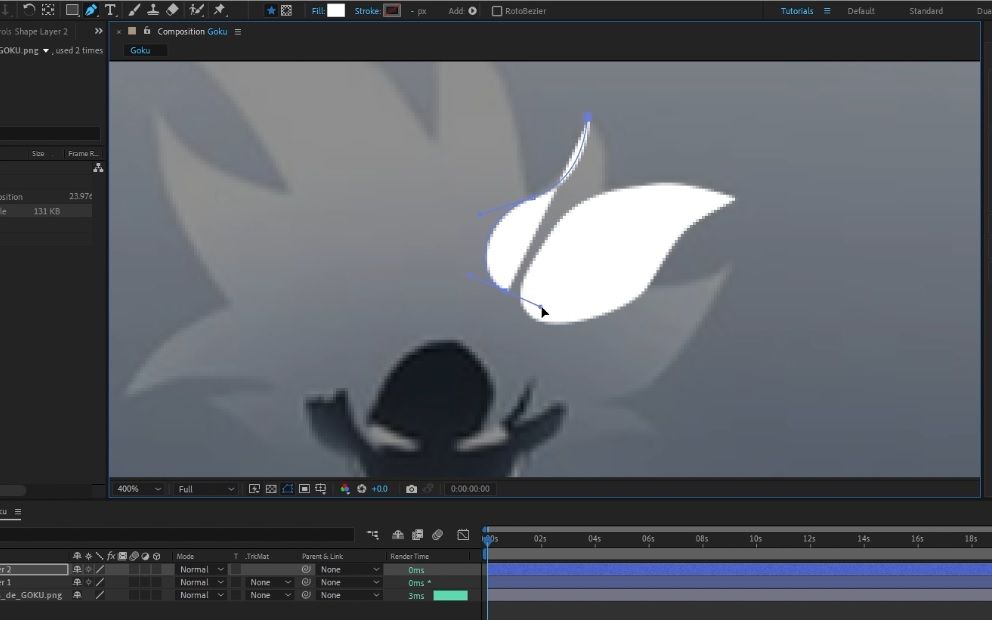This screenshot has height=620, width=992.
Task: Open the Graph Editor
Action: click(x=463, y=535)
